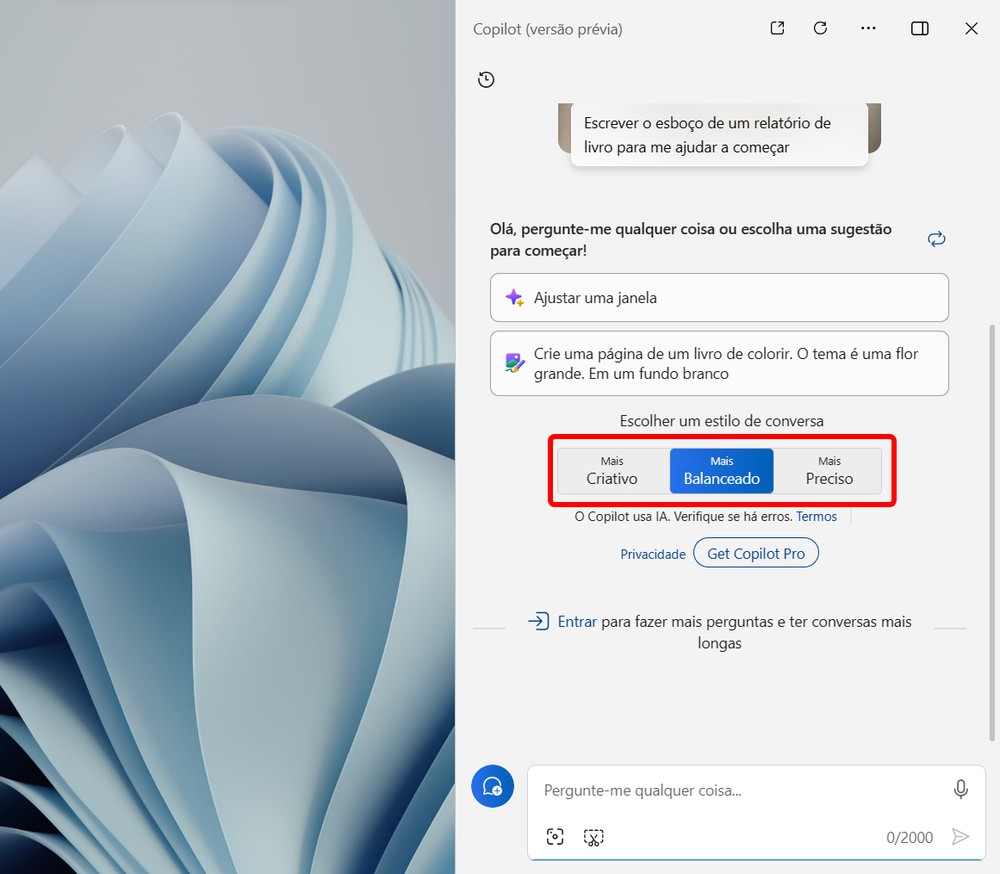This screenshot has height=874, width=1000.
Task: Select the 'Mais Preciso' conversation style
Action: click(829, 470)
